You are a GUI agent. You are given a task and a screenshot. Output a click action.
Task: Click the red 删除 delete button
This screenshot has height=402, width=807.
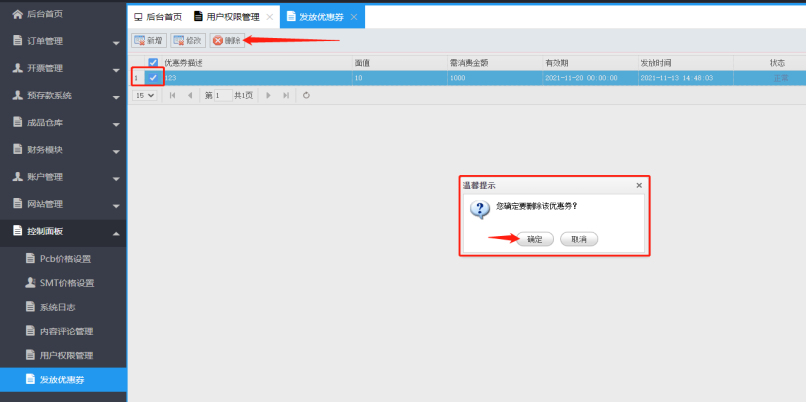click(226, 41)
